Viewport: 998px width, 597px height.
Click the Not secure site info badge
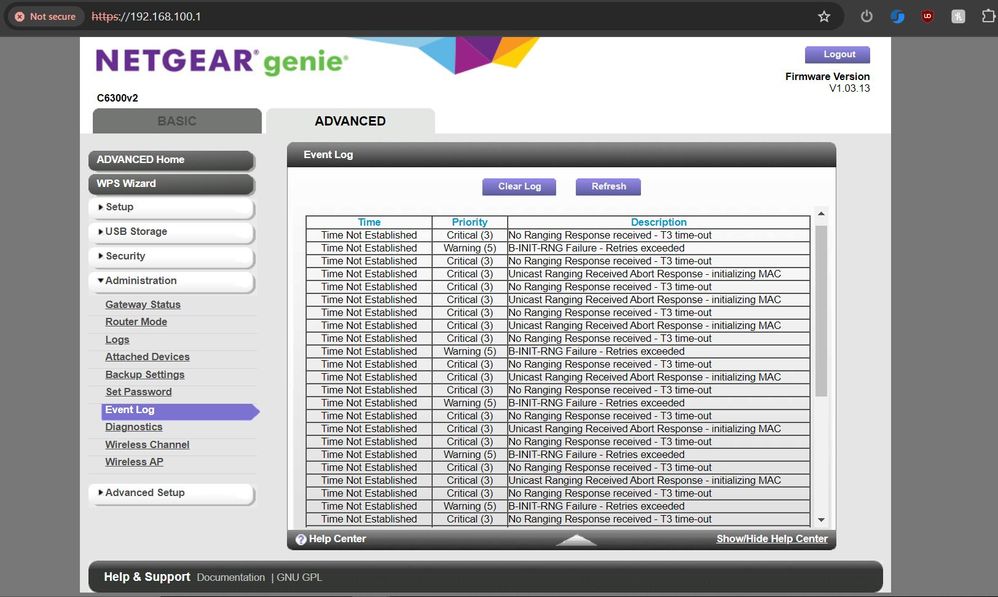pyautogui.click(x=45, y=17)
